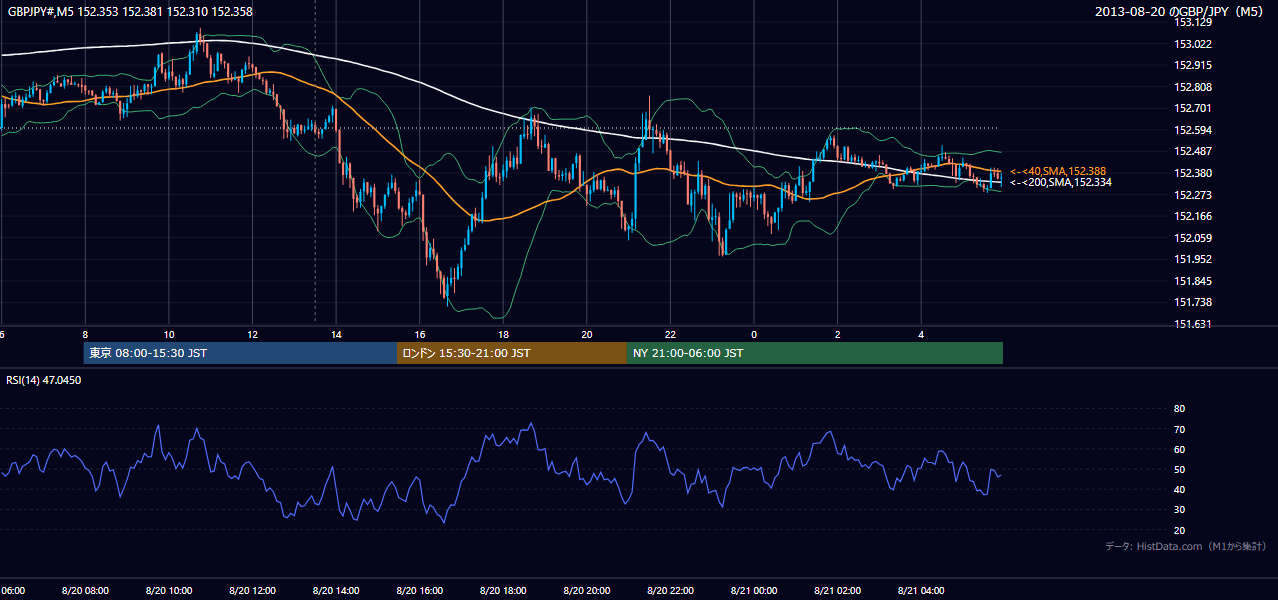Viewport: 1278px width, 600px height.
Task: Click the 80 level on RSI scale
Action: tap(1179, 409)
